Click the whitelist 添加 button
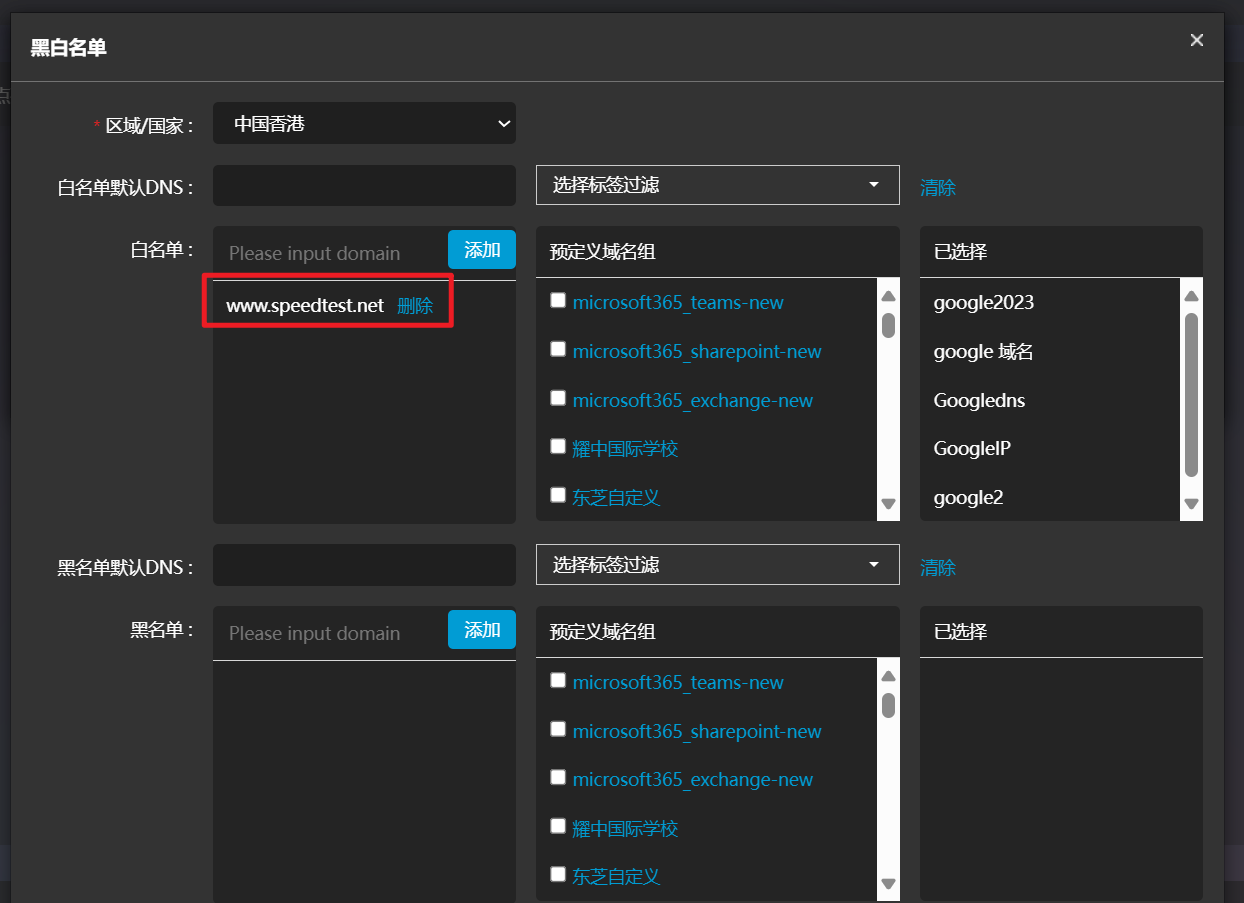The height and width of the screenshot is (903, 1244). coord(481,250)
